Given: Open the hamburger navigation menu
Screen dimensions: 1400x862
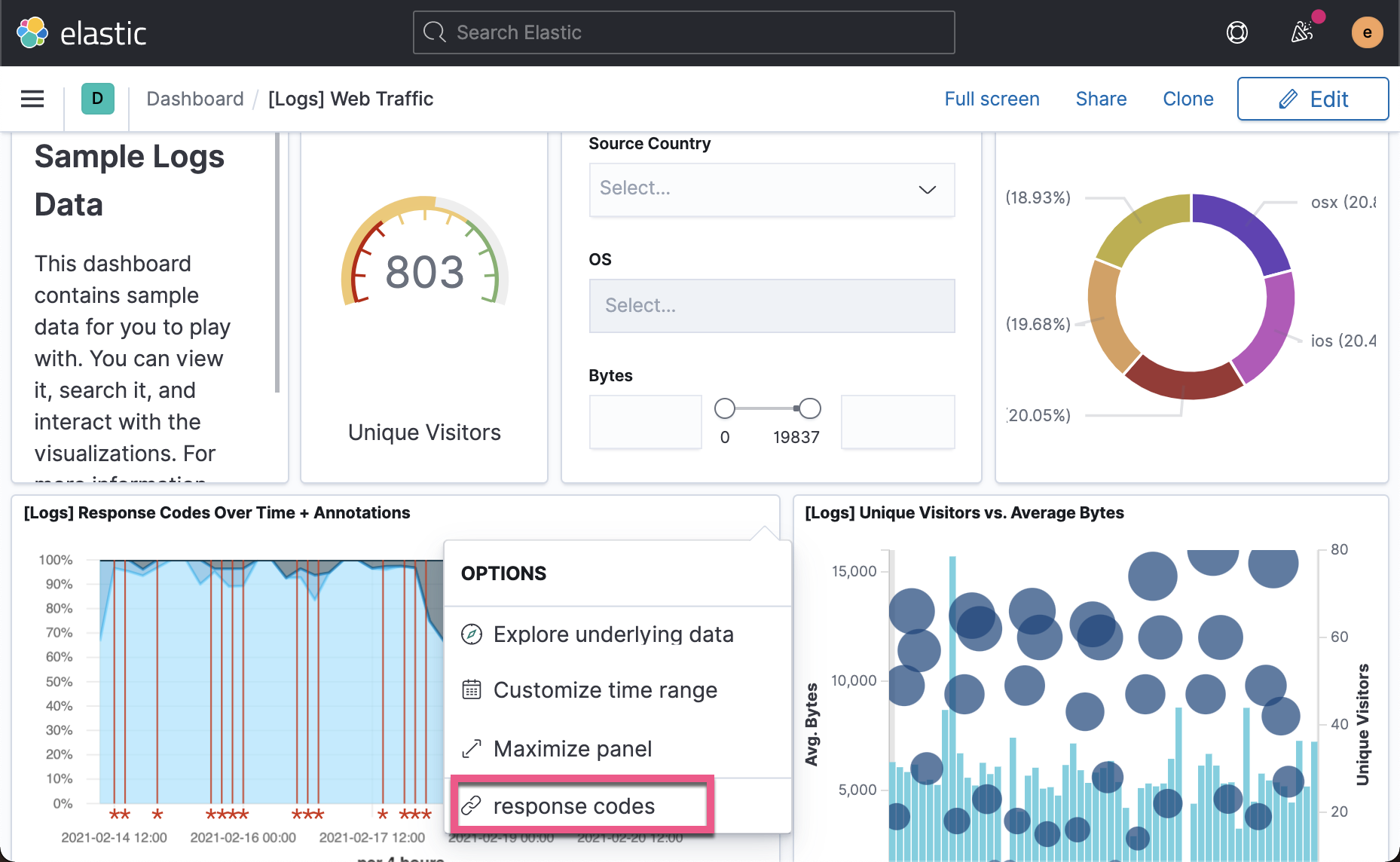Looking at the screenshot, I should coord(32,99).
